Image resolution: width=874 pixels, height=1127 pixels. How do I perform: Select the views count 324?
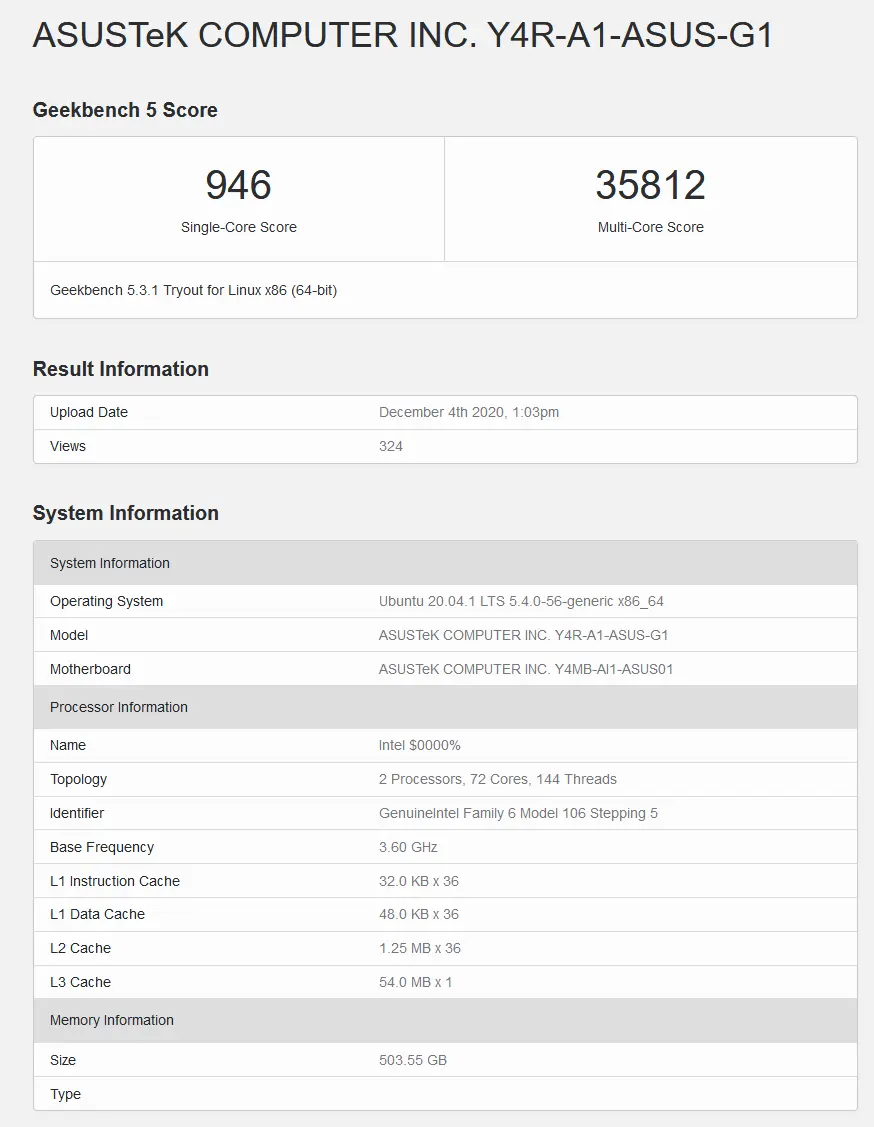click(391, 446)
